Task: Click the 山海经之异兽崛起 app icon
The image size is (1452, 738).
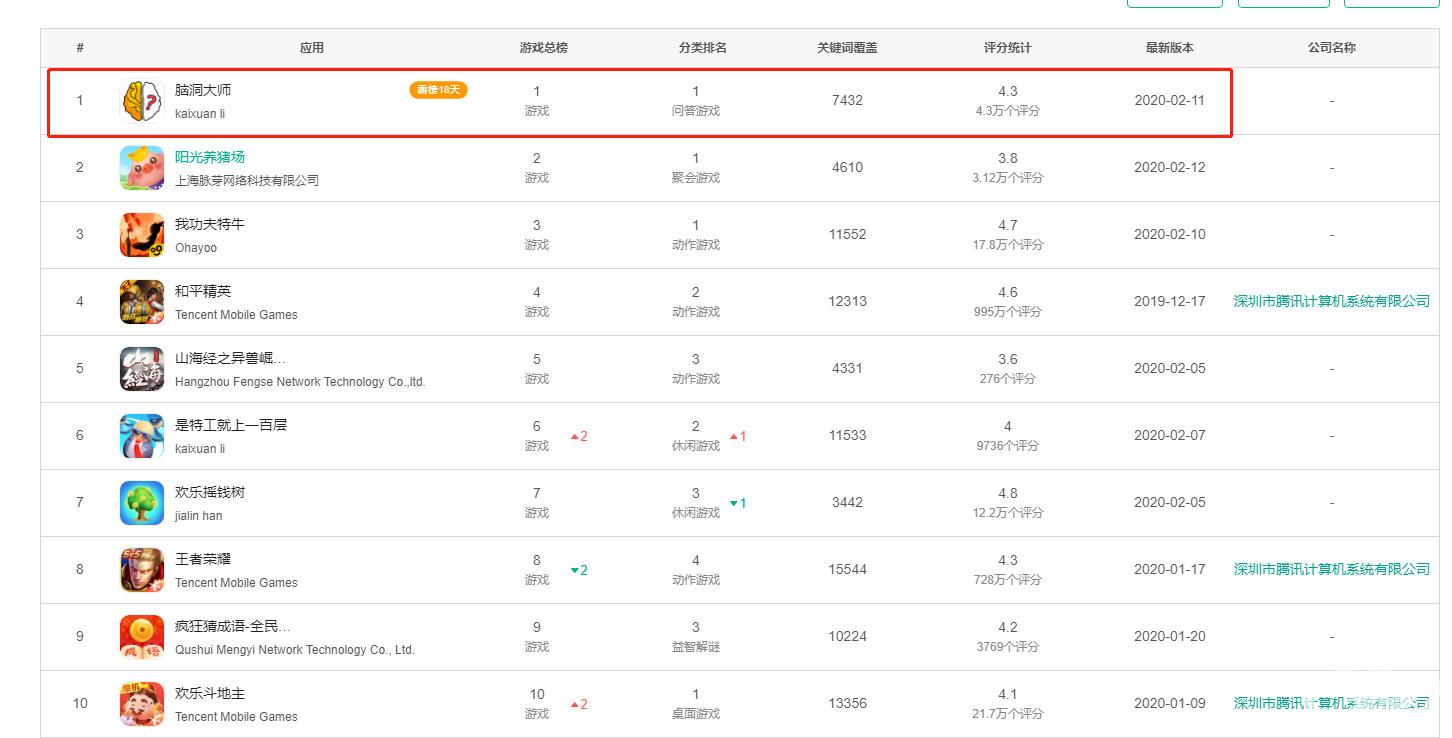Action: pyautogui.click(x=142, y=369)
